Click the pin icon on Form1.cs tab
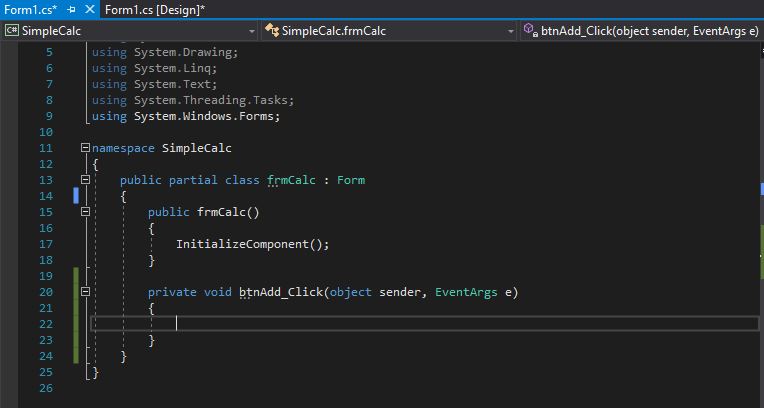The width and height of the screenshot is (764, 408). click(71, 9)
